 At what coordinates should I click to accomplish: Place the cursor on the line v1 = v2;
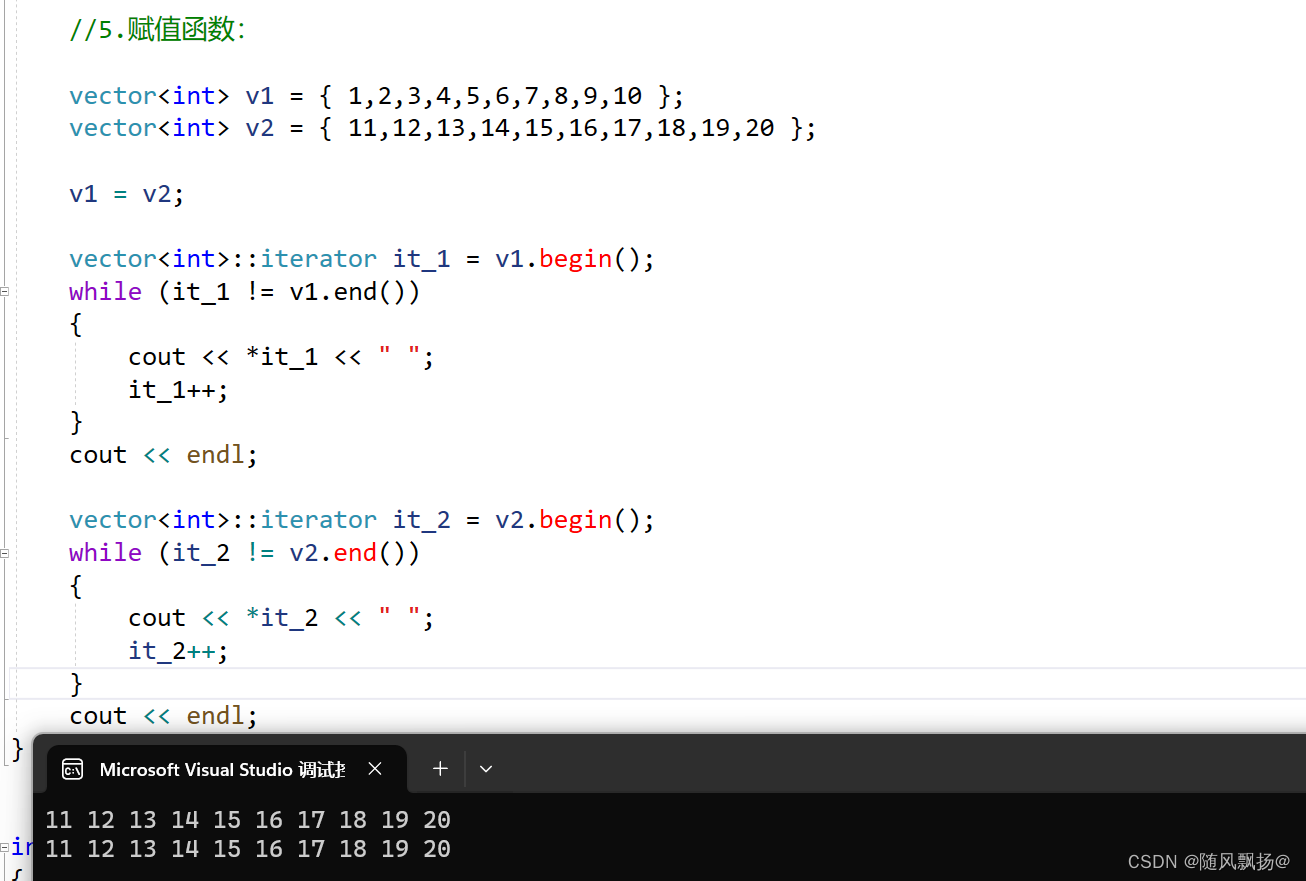(127, 194)
